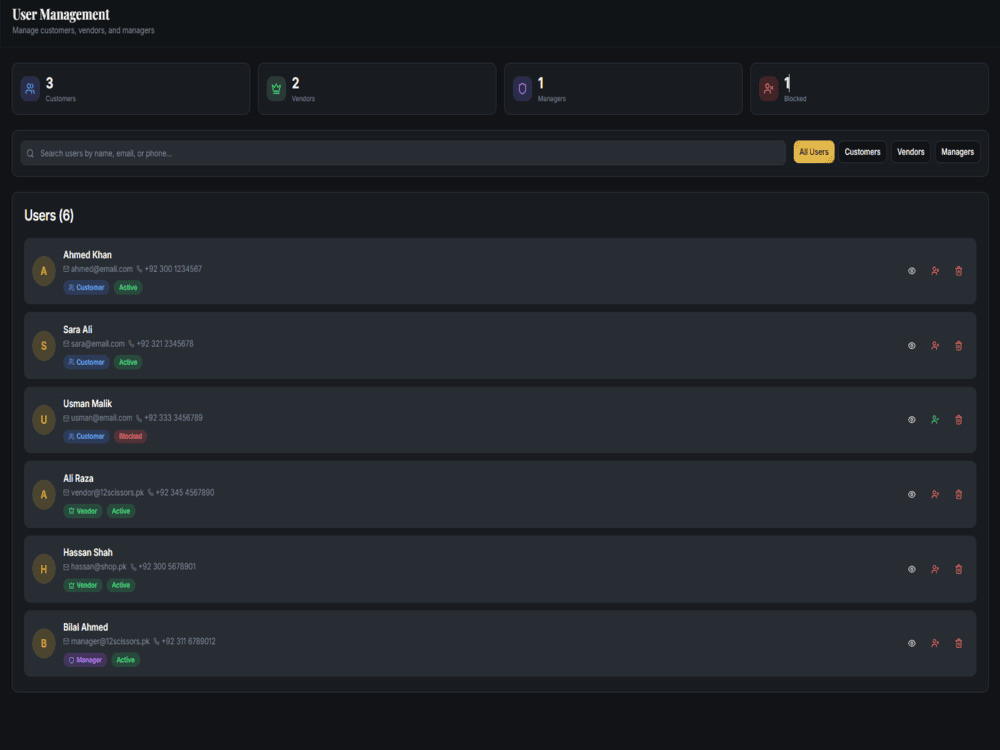View Hassan Shah's details via eye icon
Screen dimensions: 1000x750
pos(911,569)
